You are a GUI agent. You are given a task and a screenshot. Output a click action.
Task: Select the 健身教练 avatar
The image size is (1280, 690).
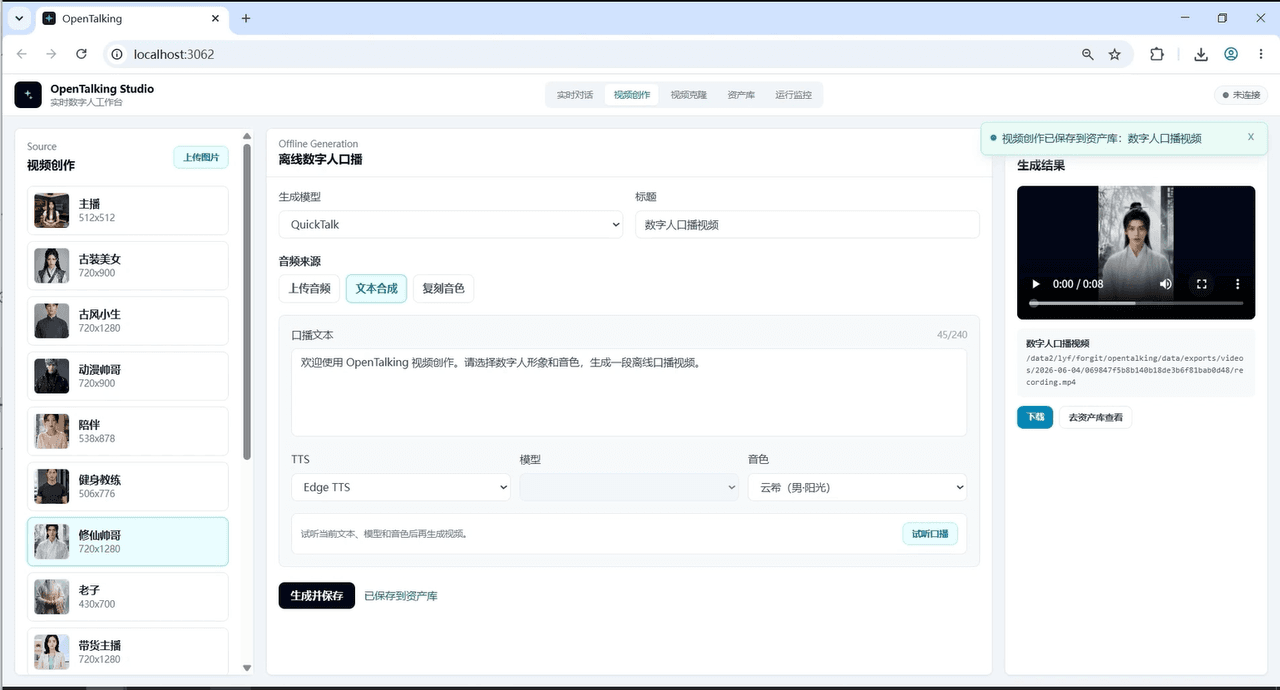[x=128, y=486]
